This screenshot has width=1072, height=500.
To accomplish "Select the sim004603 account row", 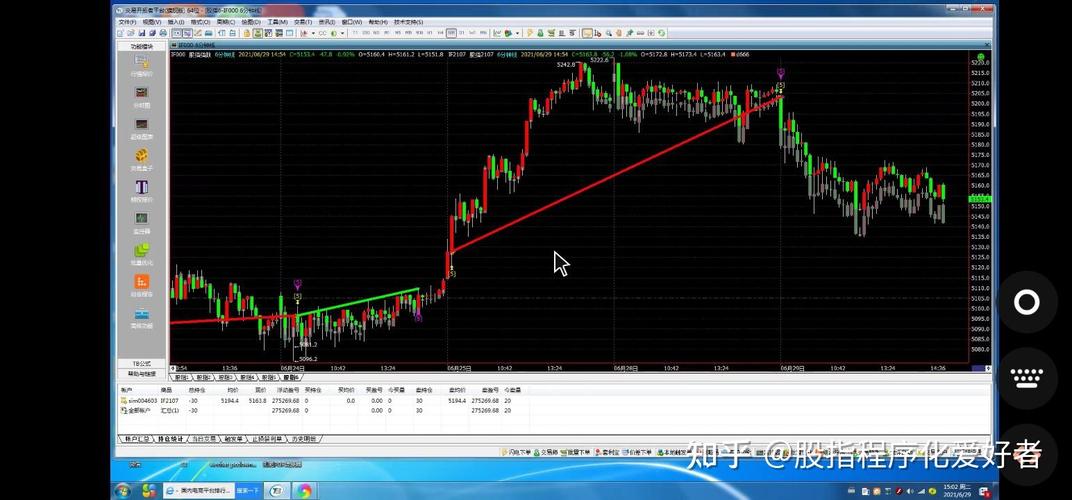I will click(x=141, y=400).
